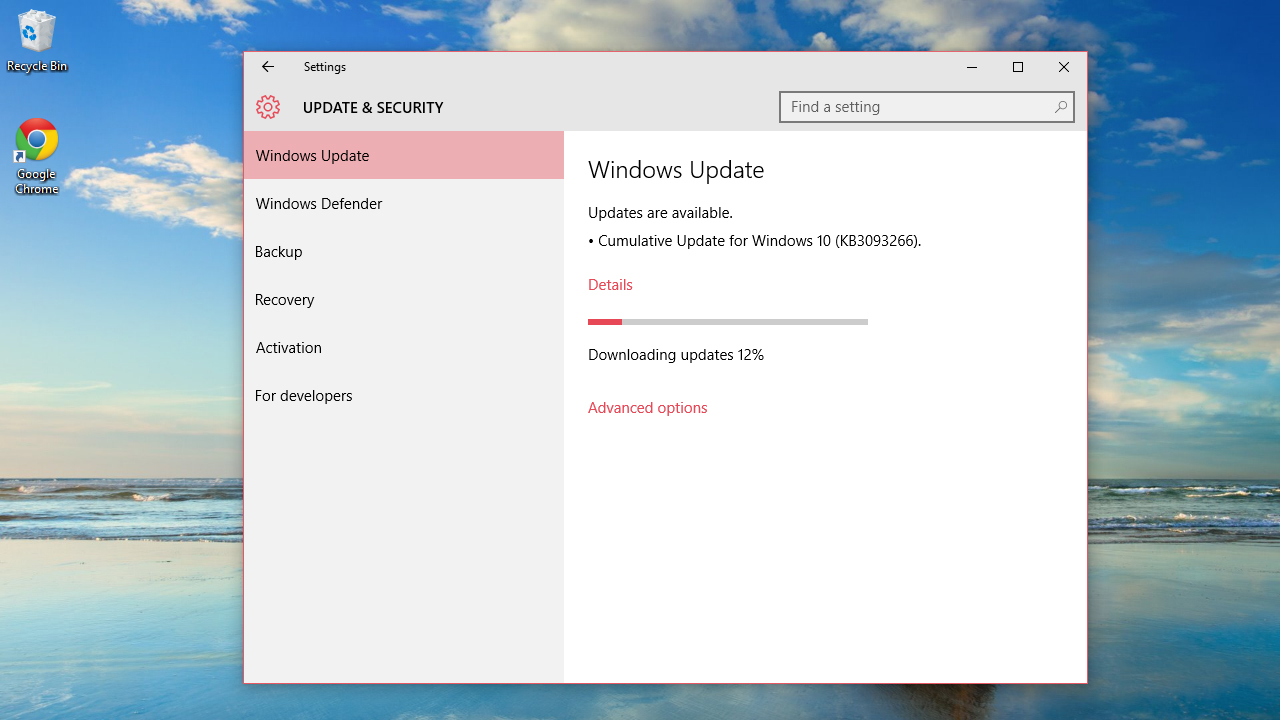The height and width of the screenshot is (720, 1280).
Task: Open Details for the available update
Action: point(610,284)
